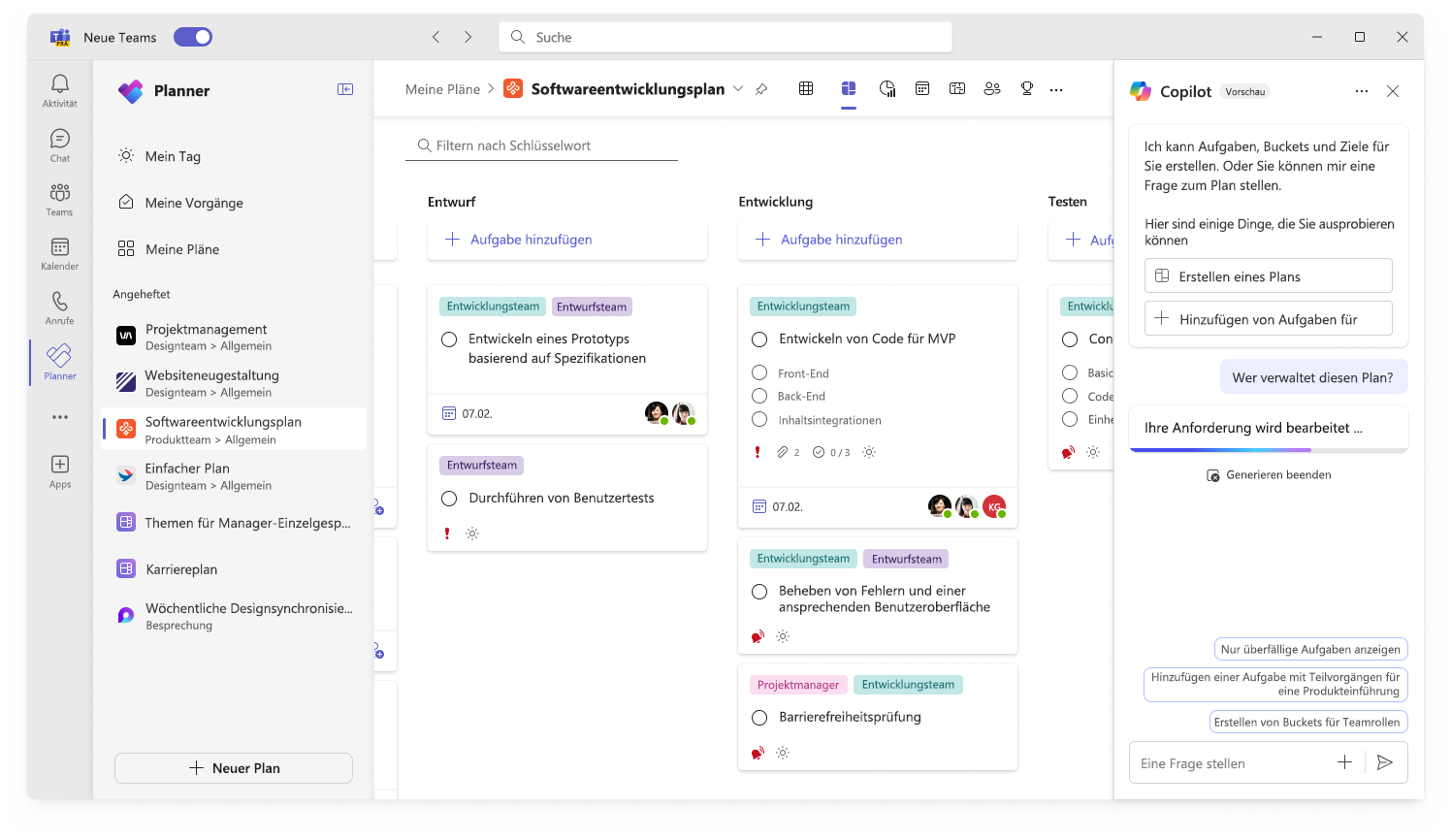Open Anrufe in the left rail
Screen dimensions: 1451x840
pos(59,308)
